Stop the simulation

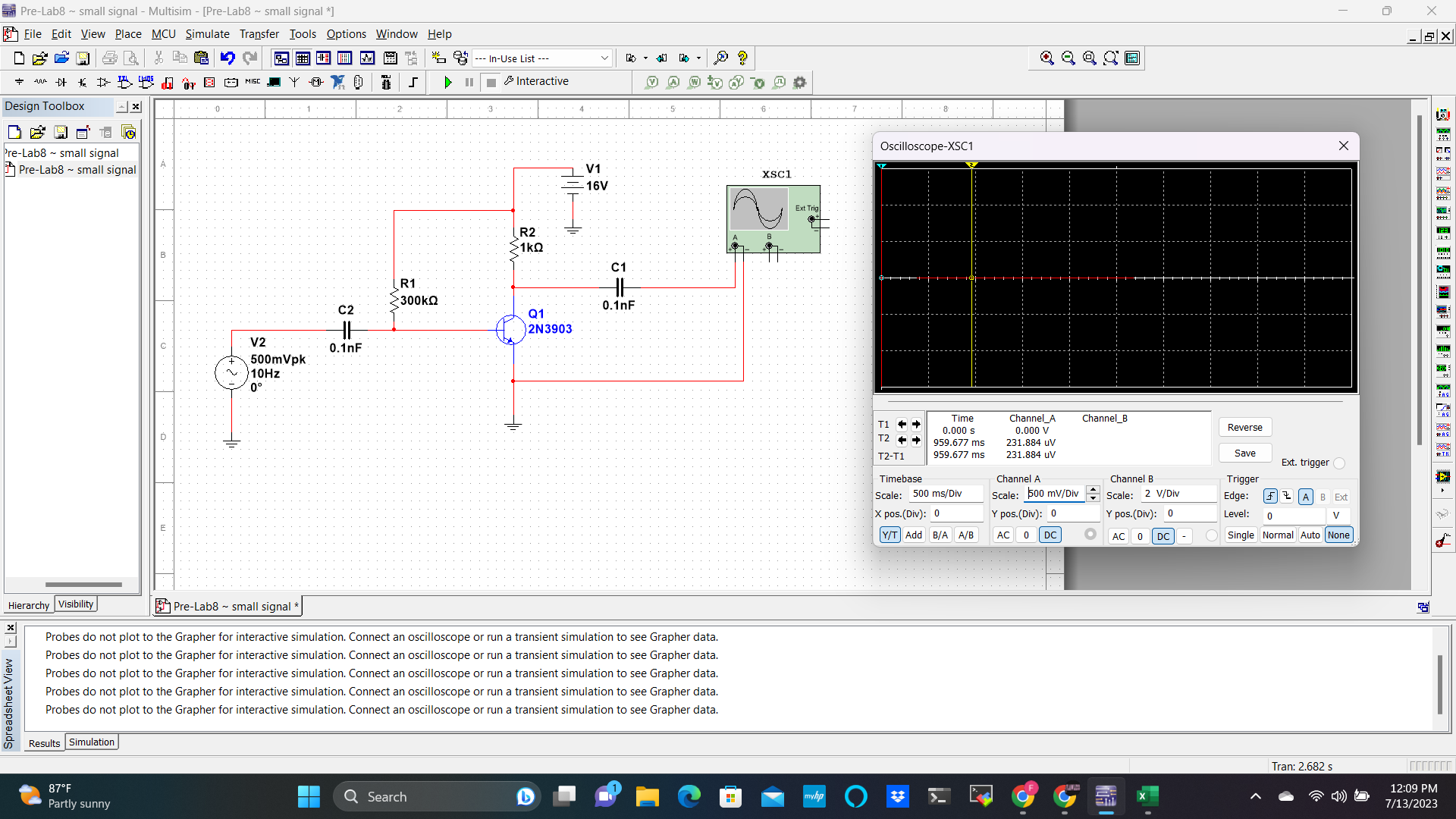pos(491,82)
